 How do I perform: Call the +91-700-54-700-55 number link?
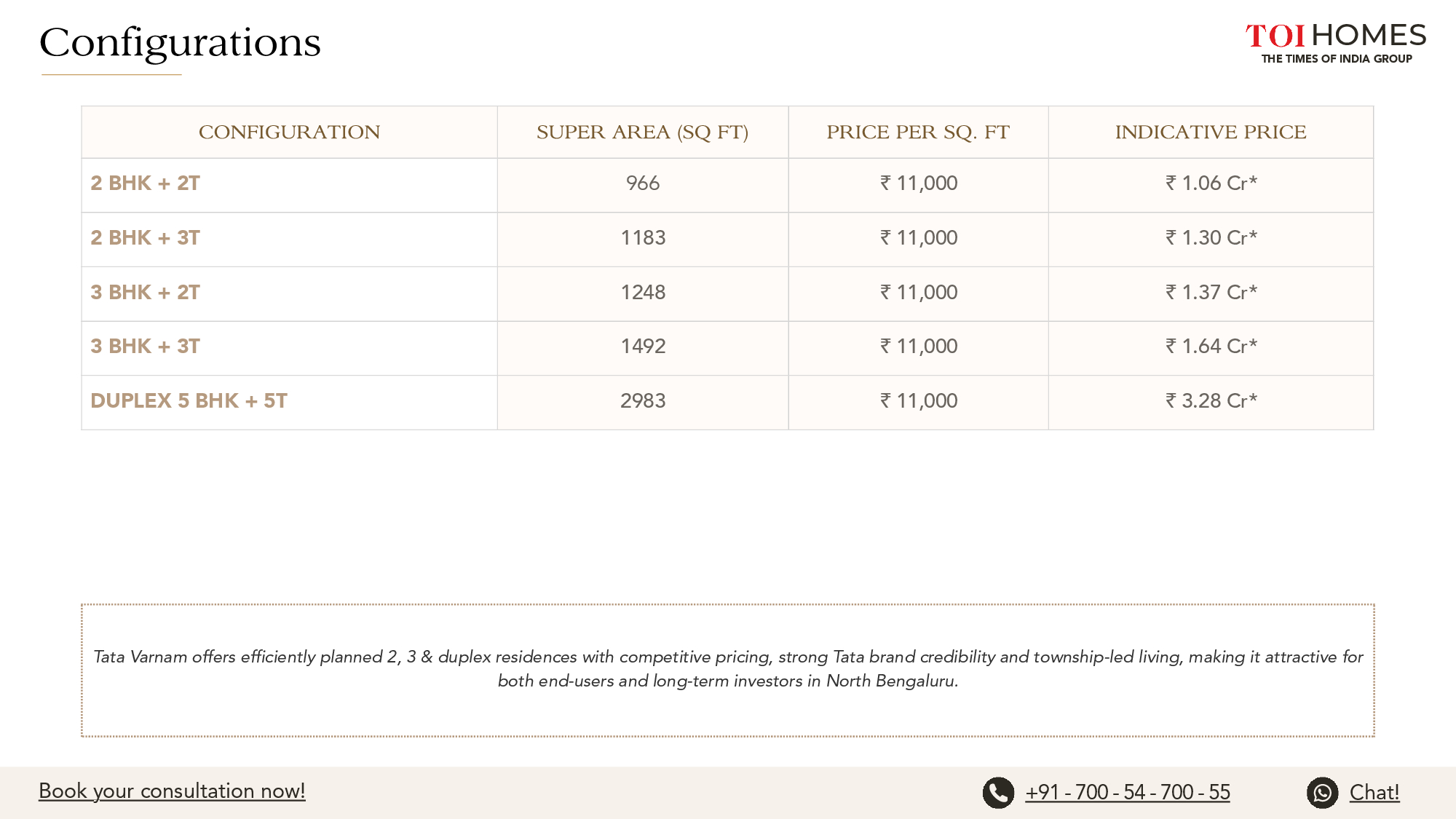coord(1128,792)
